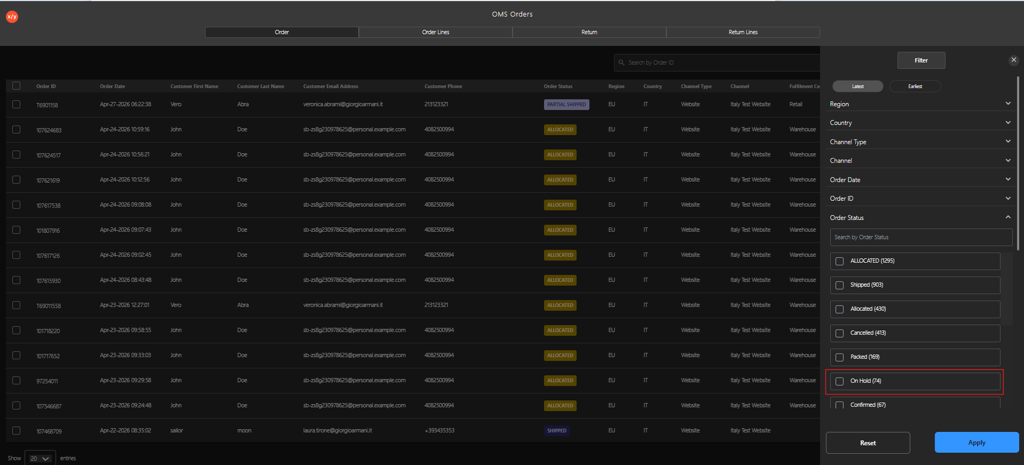
Task: Select the row checkbox for order 107468709
Action: 16,431
